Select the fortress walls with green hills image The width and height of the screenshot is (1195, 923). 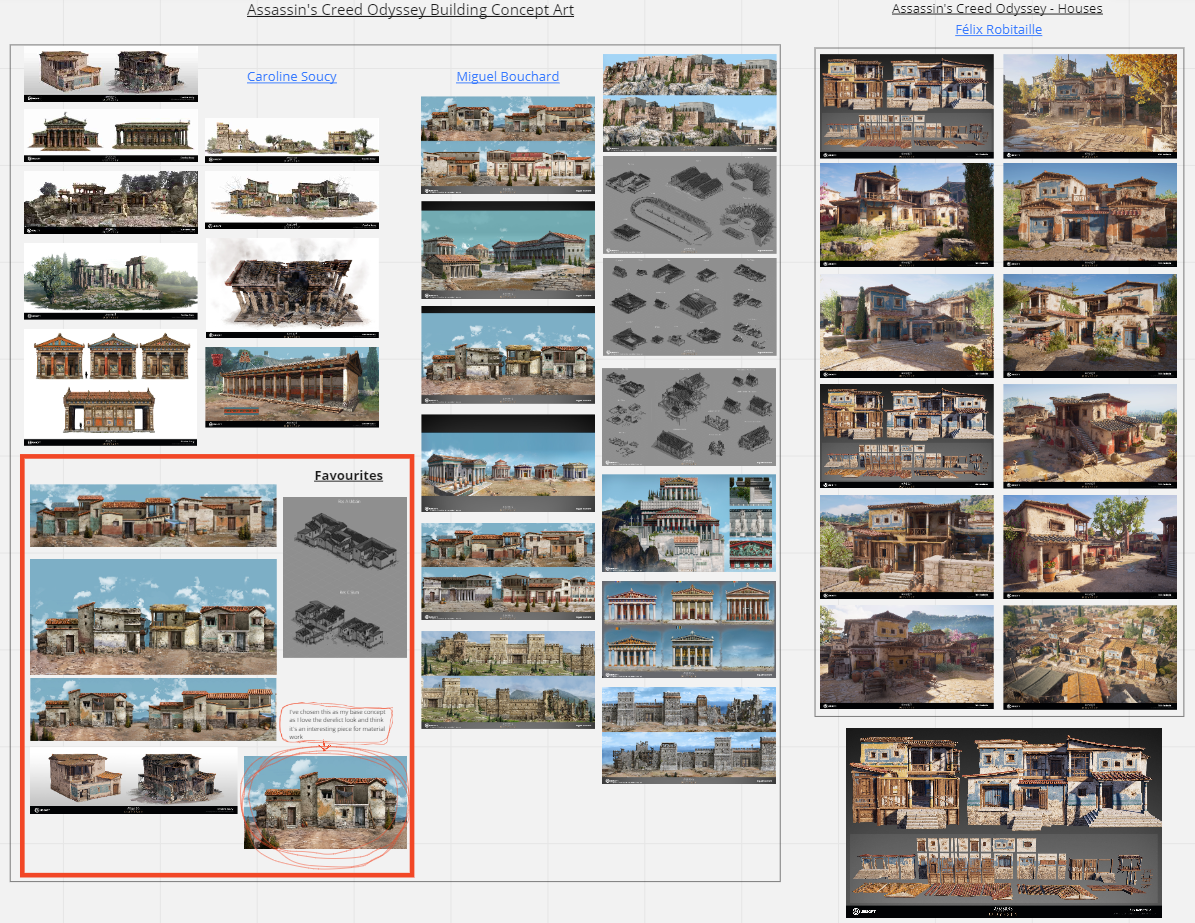click(x=508, y=679)
